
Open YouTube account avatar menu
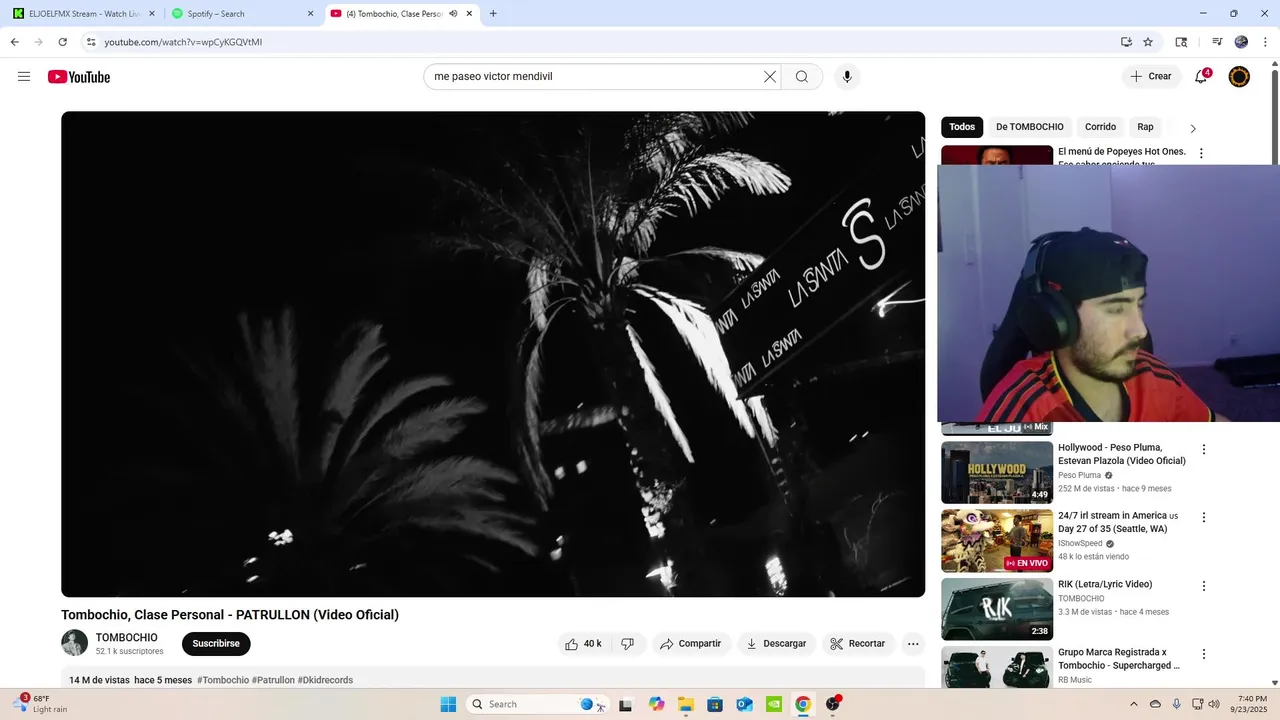click(1239, 77)
